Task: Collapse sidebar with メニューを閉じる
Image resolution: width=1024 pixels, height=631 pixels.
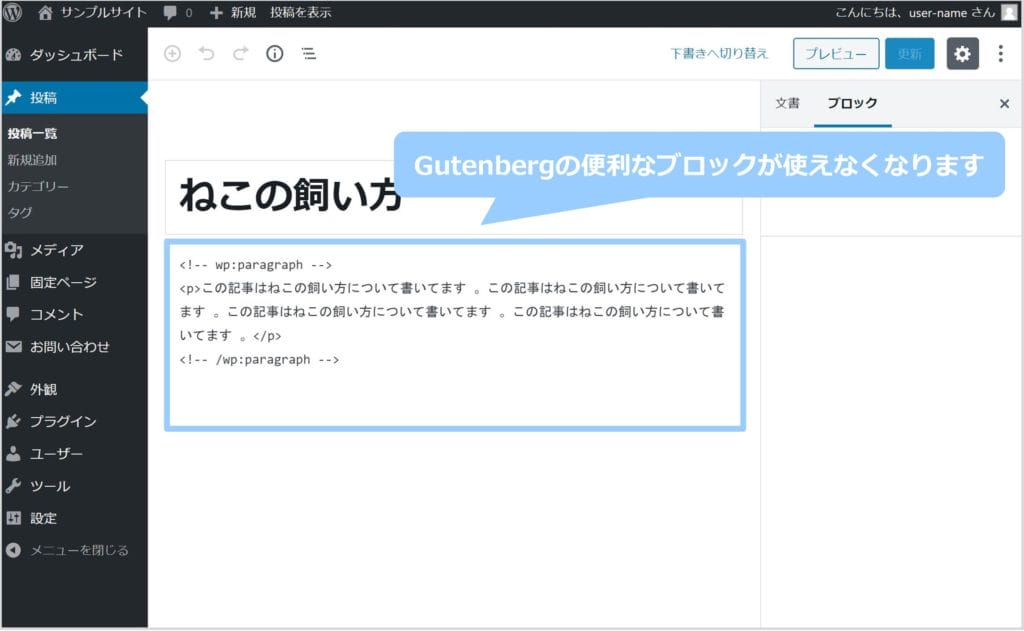Action: coord(74,551)
